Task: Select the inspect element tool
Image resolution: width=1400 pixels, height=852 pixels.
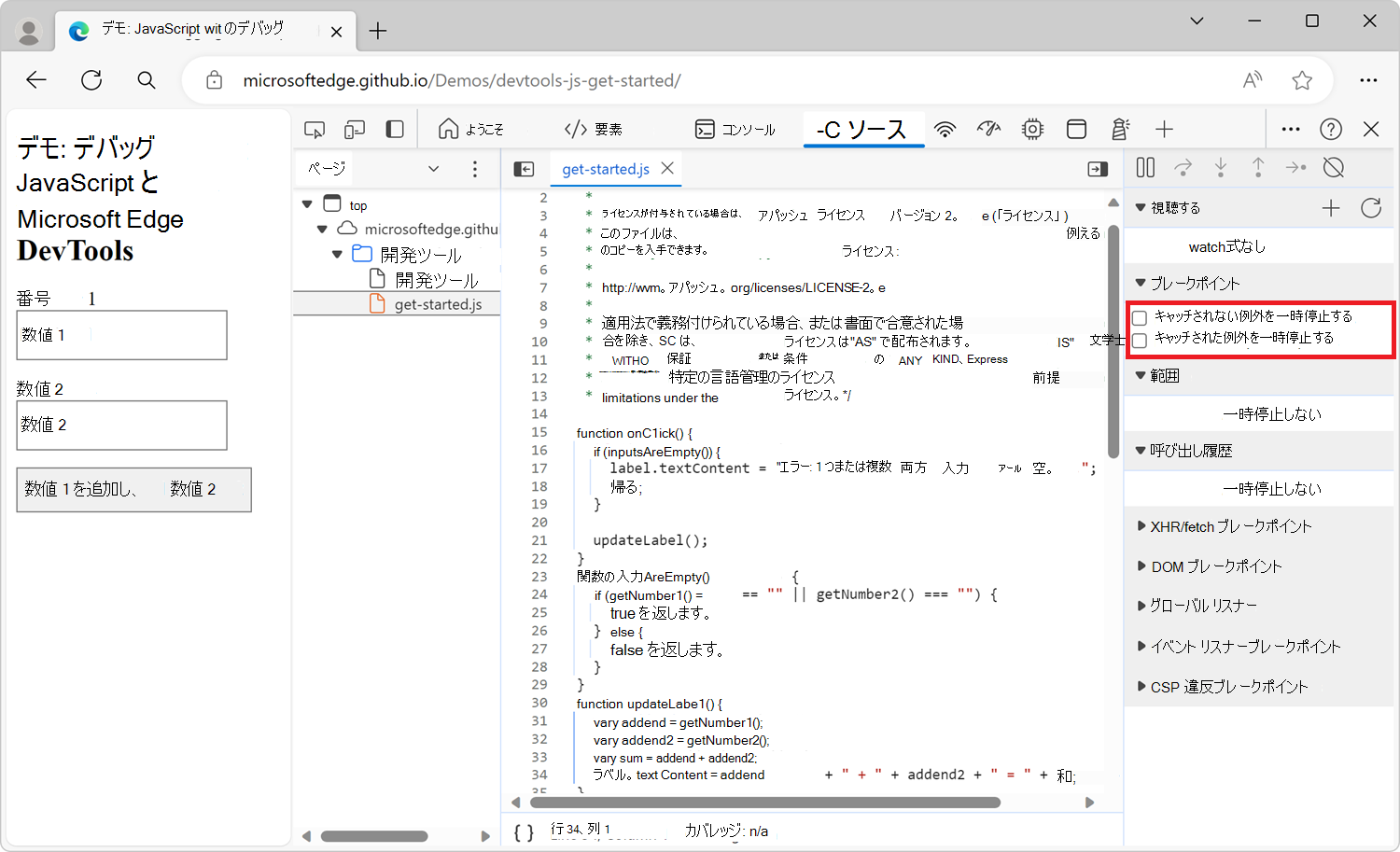Action: (x=315, y=129)
